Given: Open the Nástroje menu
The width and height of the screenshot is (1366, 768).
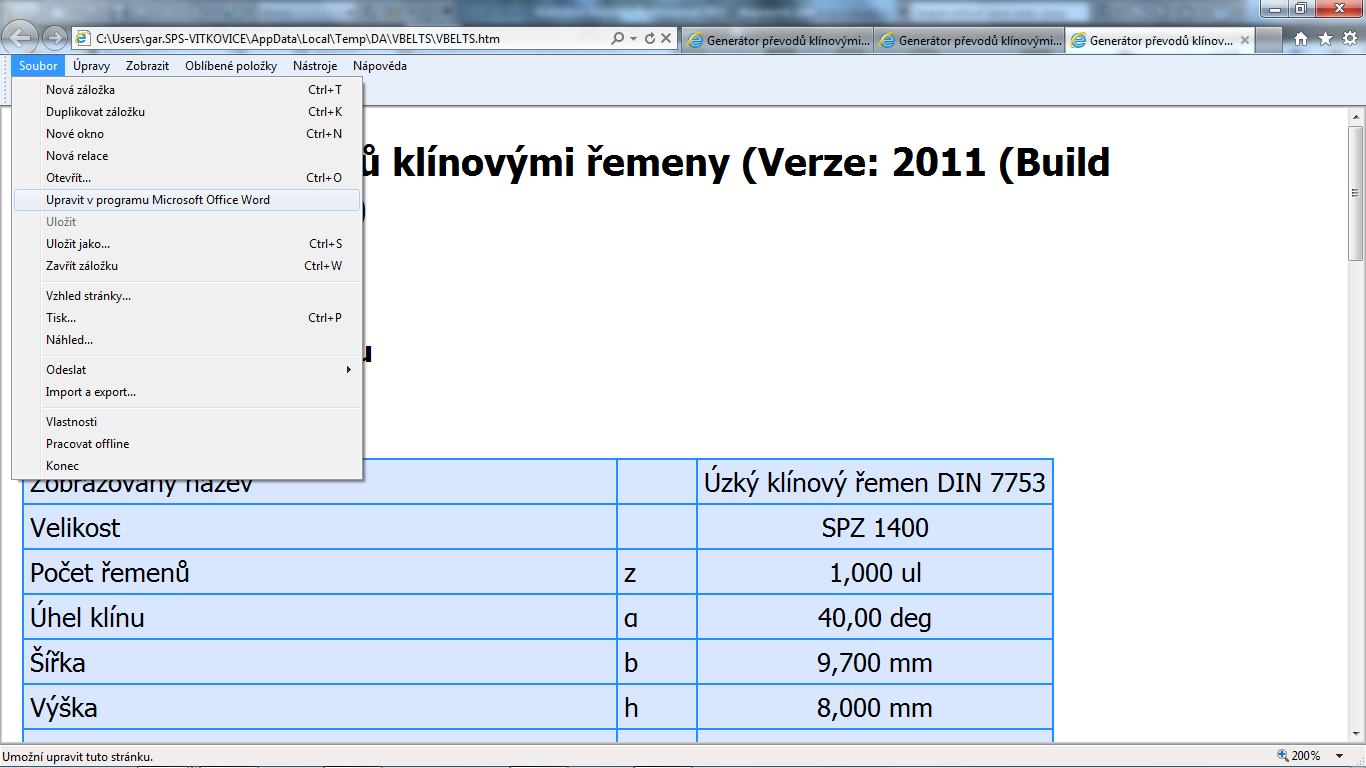Looking at the screenshot, I should [315, 66].
